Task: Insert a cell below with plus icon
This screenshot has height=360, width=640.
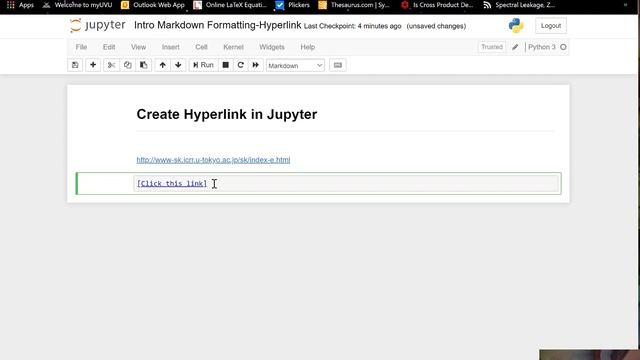Action: [93, 65]
